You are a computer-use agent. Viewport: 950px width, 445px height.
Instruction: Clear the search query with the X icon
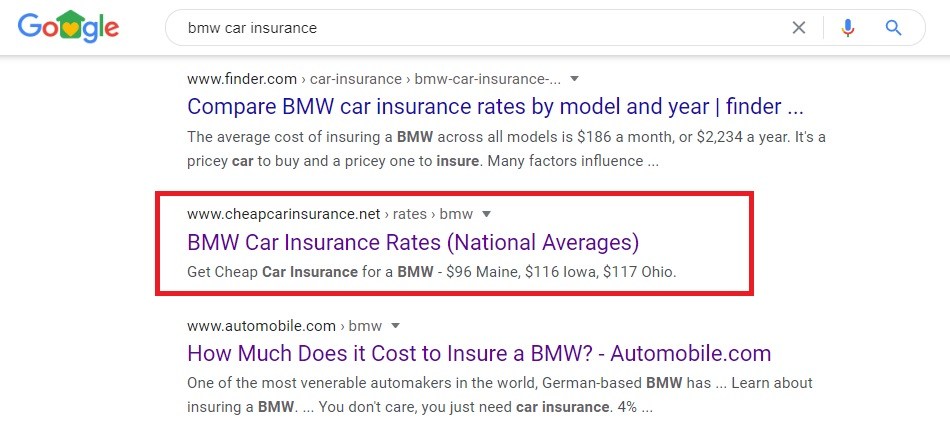pos(799,27)
